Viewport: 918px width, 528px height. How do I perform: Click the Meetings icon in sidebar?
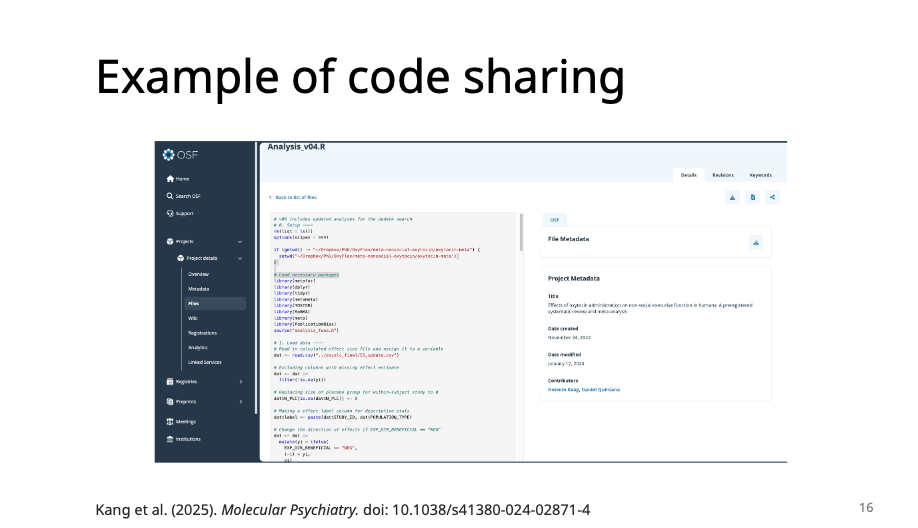[x=170, y=421]
